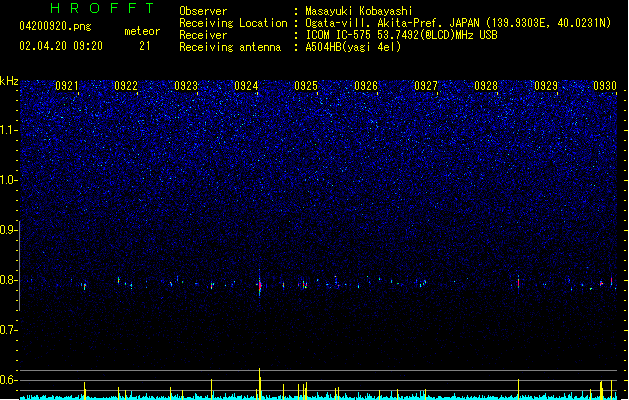Click observer name Masayuki Kobayashi
629x400 pixels.
359,11
